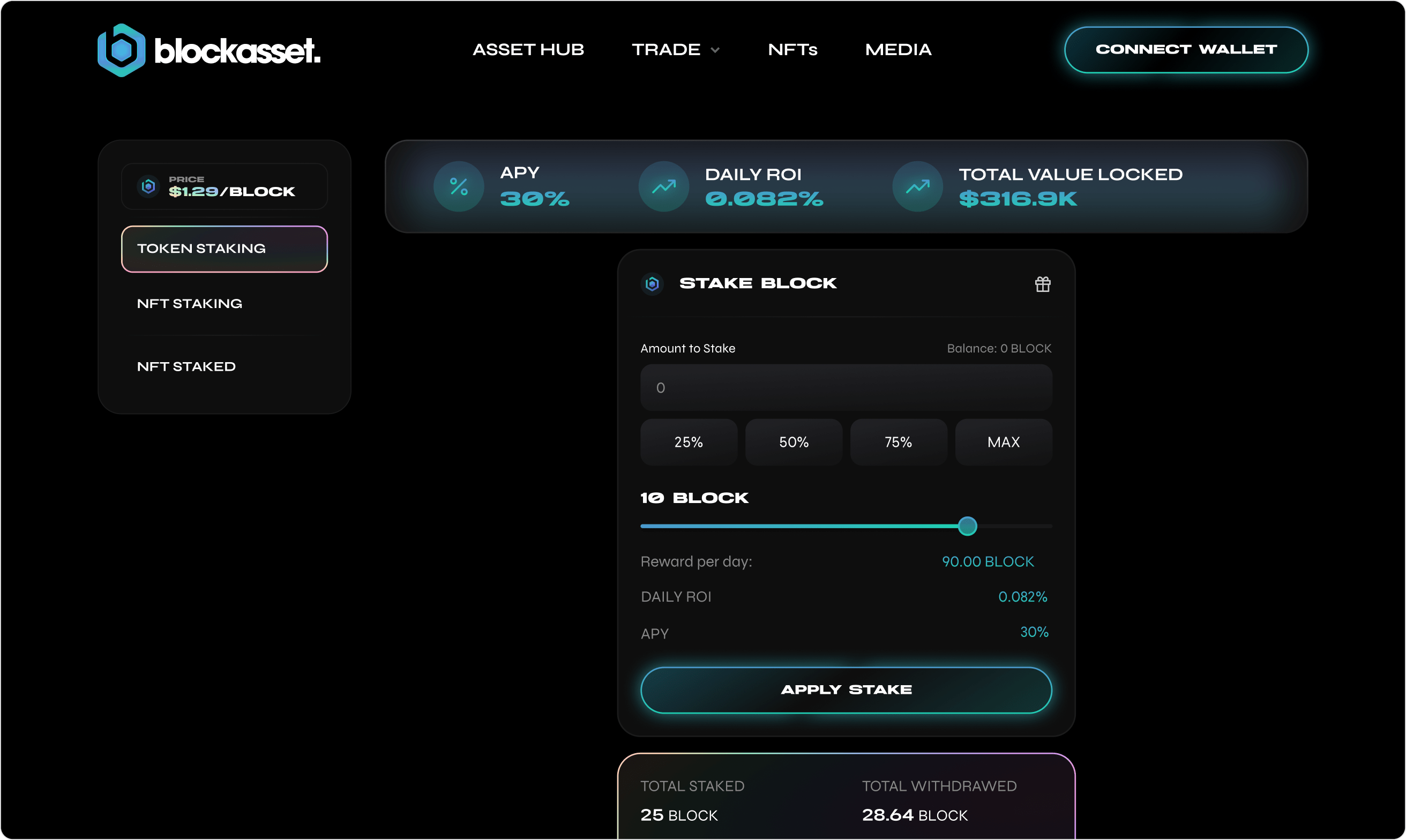
Task: Click the 10 BLOCK slider label
Action: click(694, 498)
